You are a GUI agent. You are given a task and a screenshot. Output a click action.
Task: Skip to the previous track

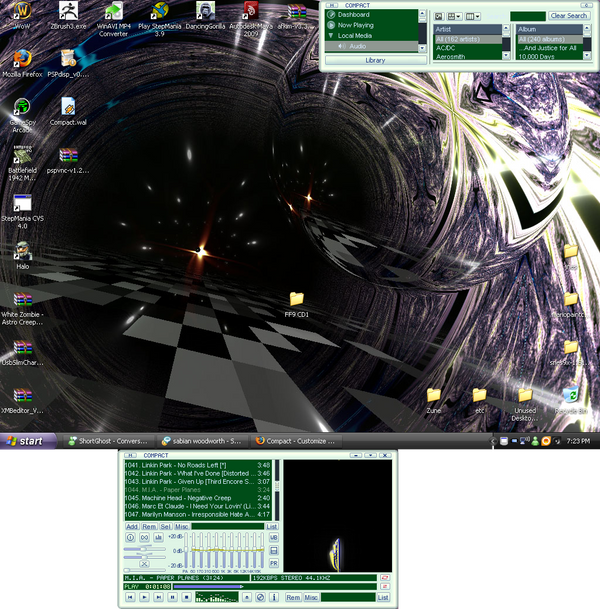pyautogui.click(x=130, y=597)
